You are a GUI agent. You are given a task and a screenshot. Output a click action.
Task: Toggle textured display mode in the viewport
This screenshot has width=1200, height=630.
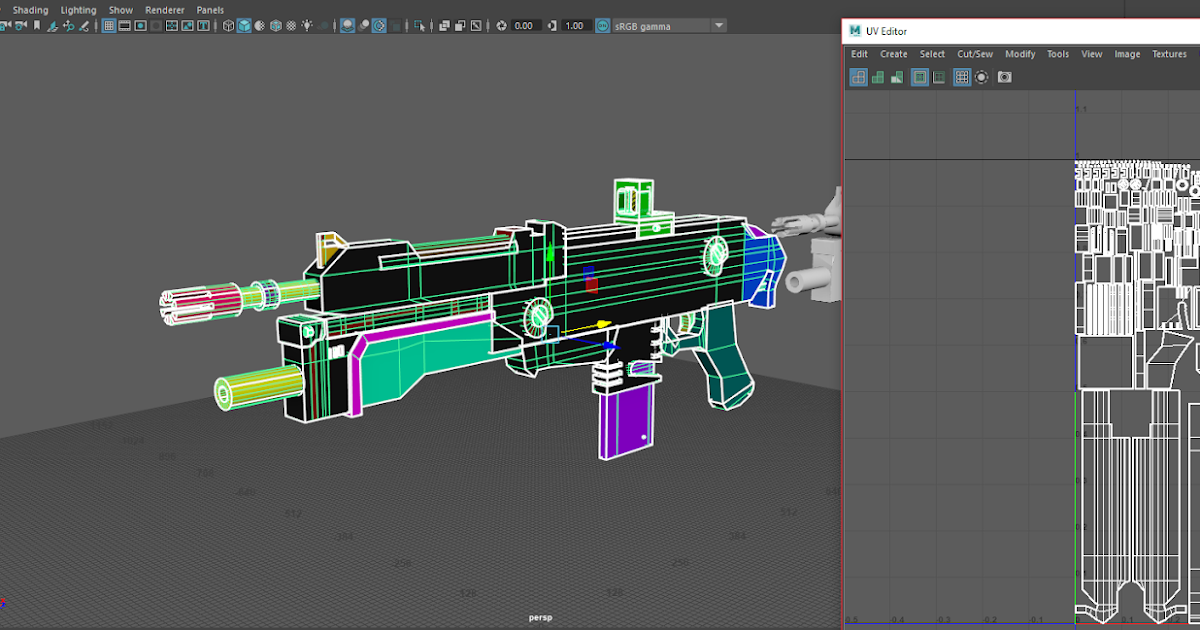click(274, 25)
